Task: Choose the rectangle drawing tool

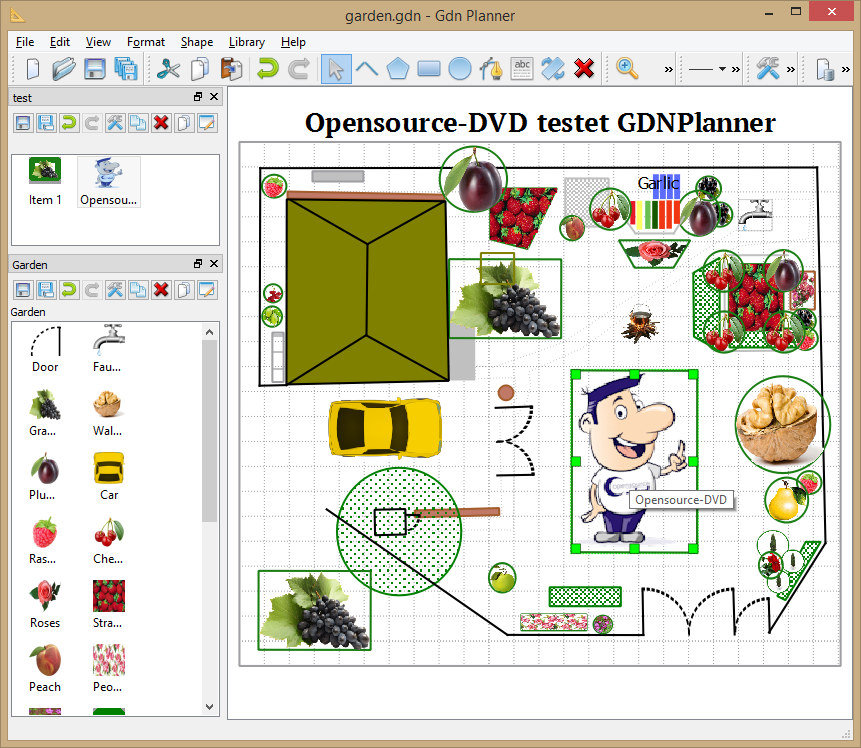Action: [428, 69]
